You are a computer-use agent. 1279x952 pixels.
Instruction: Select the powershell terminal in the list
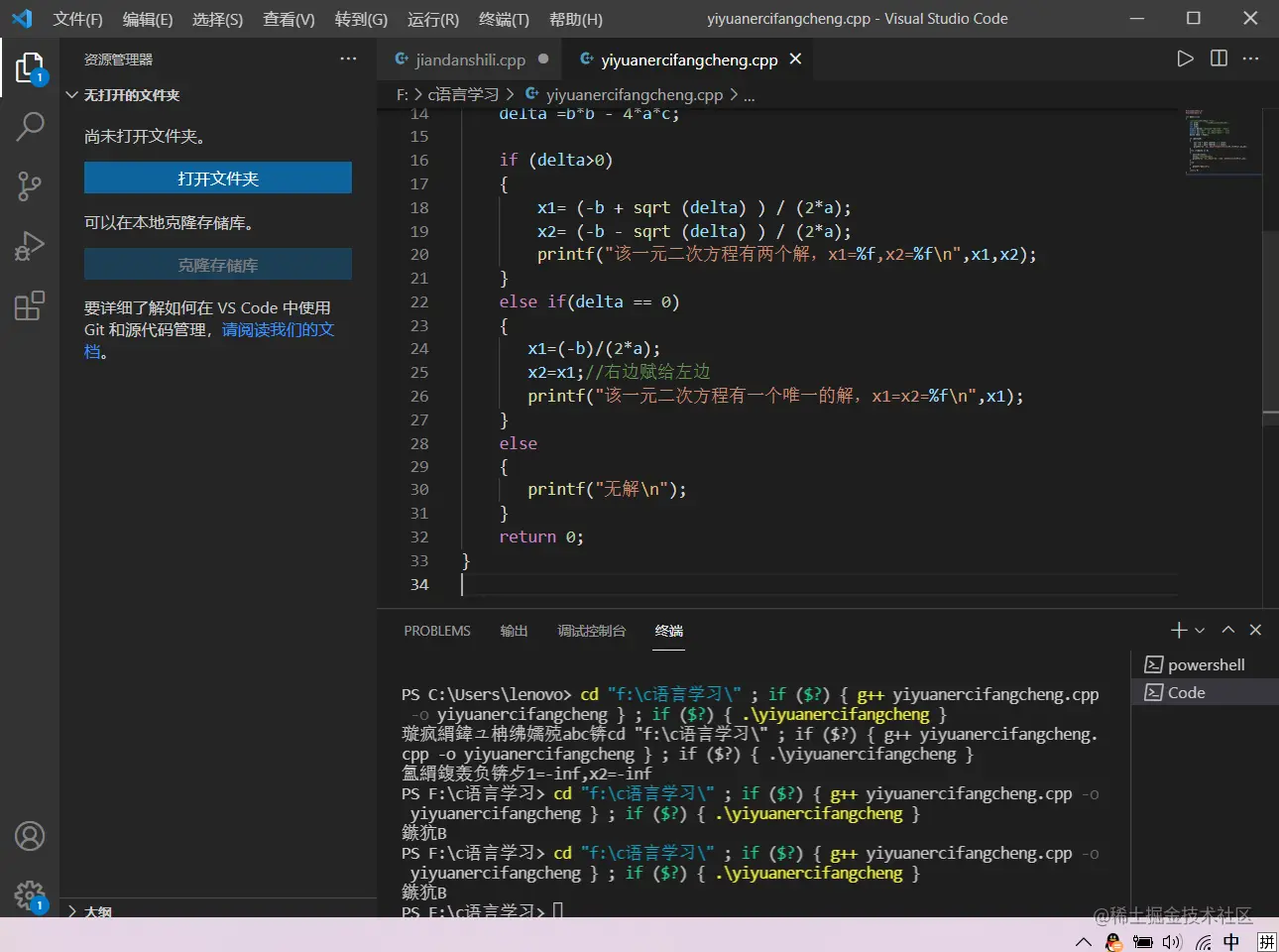point(1205,664)
